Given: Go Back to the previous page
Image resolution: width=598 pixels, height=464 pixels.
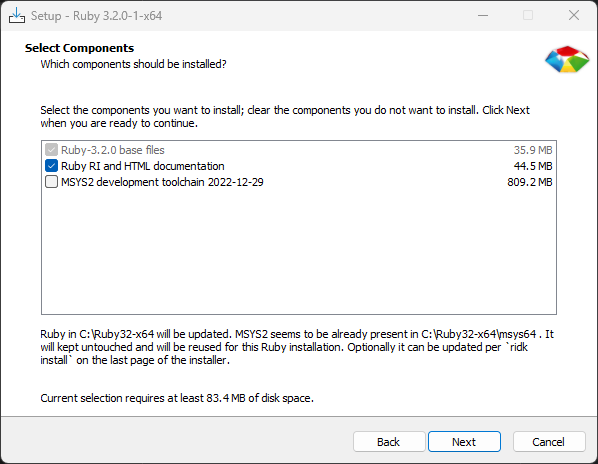Looking at the screenshot, I should [x=389, y=442].
